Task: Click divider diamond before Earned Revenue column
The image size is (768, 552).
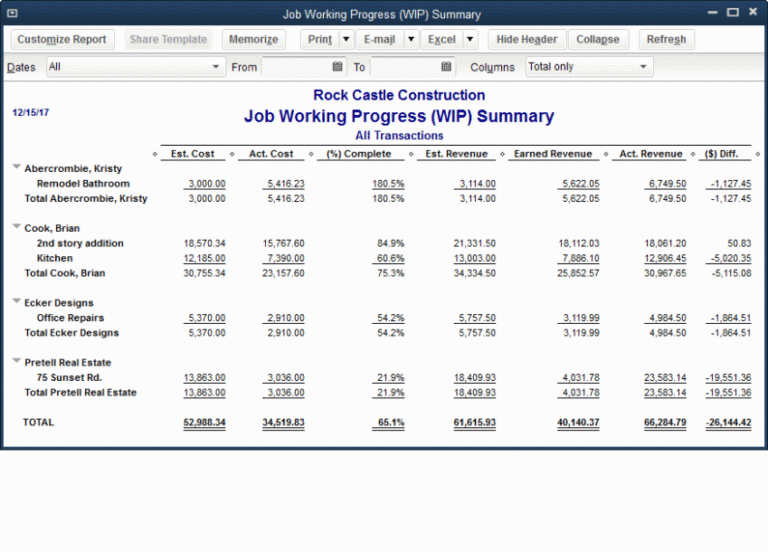Action: tap(502, 154)
